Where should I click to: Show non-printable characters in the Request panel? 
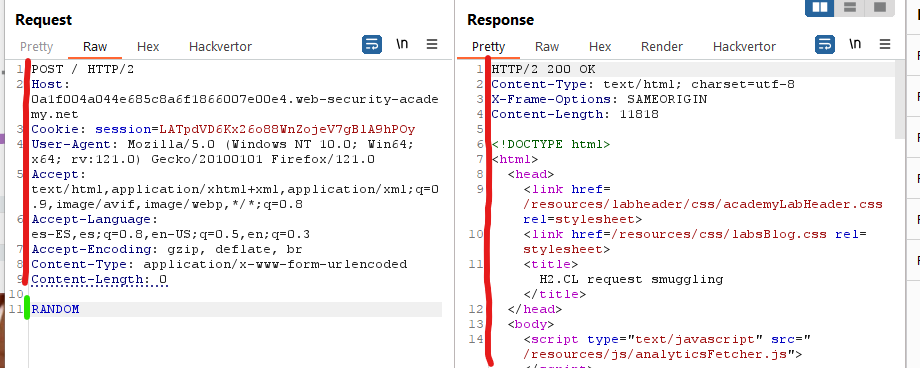(402, 45)
